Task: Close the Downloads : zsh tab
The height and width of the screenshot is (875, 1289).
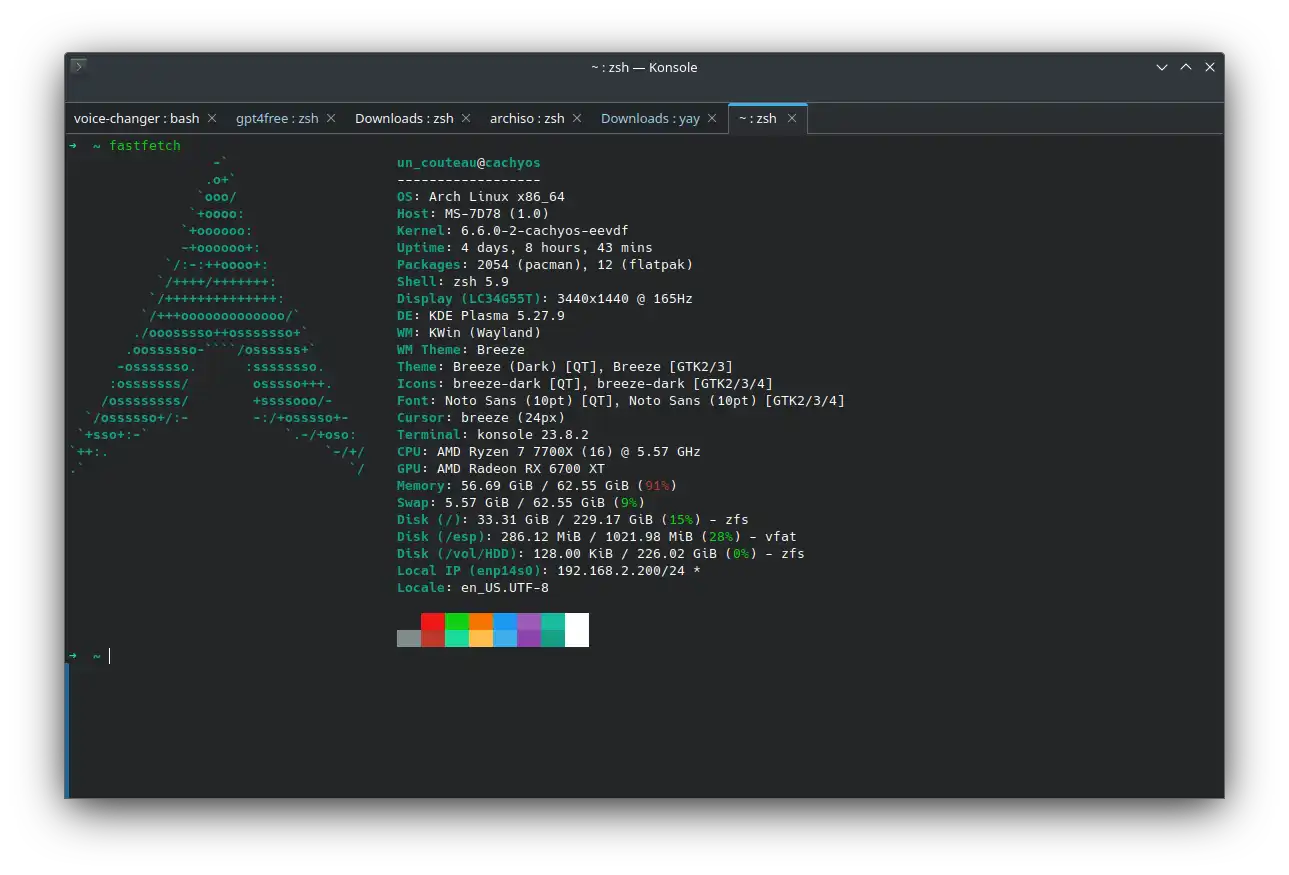Action: pos(466,118)
